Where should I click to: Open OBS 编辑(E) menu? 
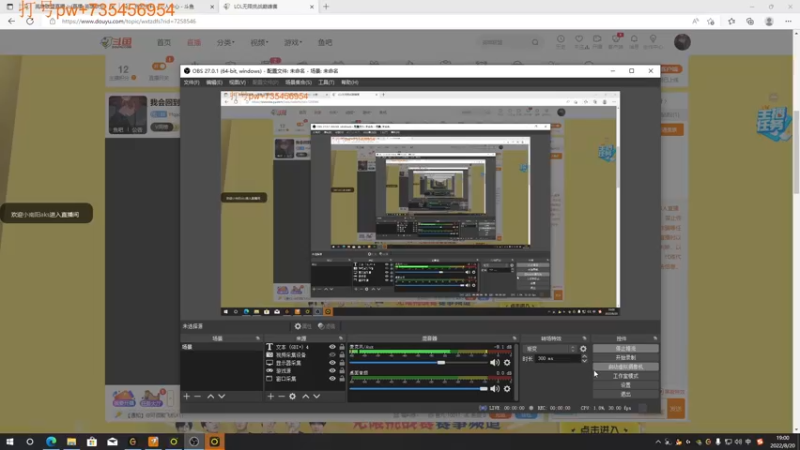pos(214,82)
